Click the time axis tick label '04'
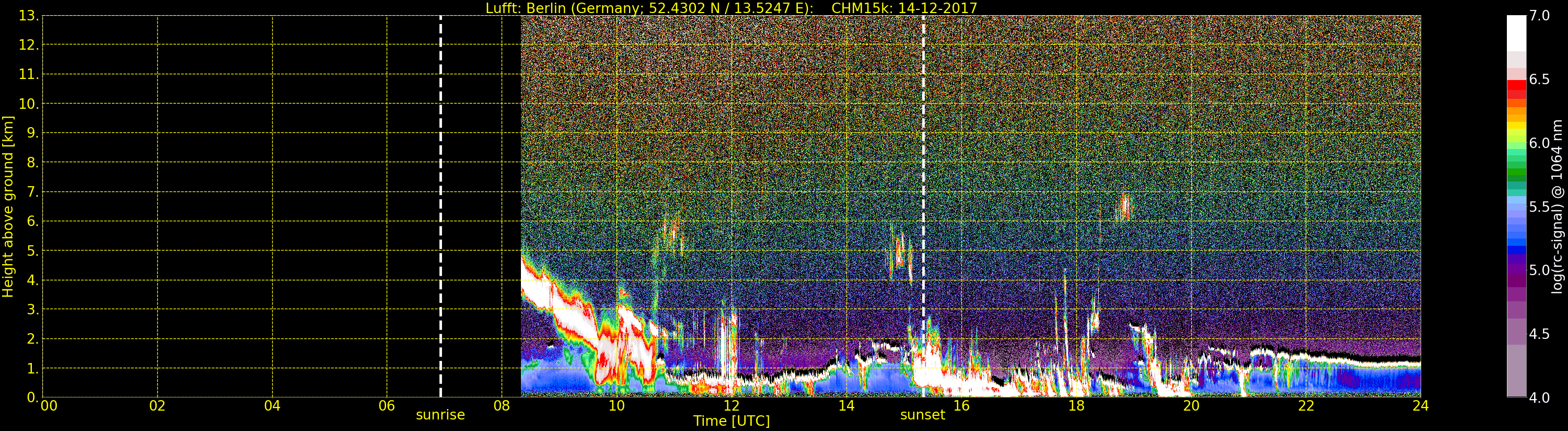Viewport: 1568px width, 431px height. coord(272,405)
